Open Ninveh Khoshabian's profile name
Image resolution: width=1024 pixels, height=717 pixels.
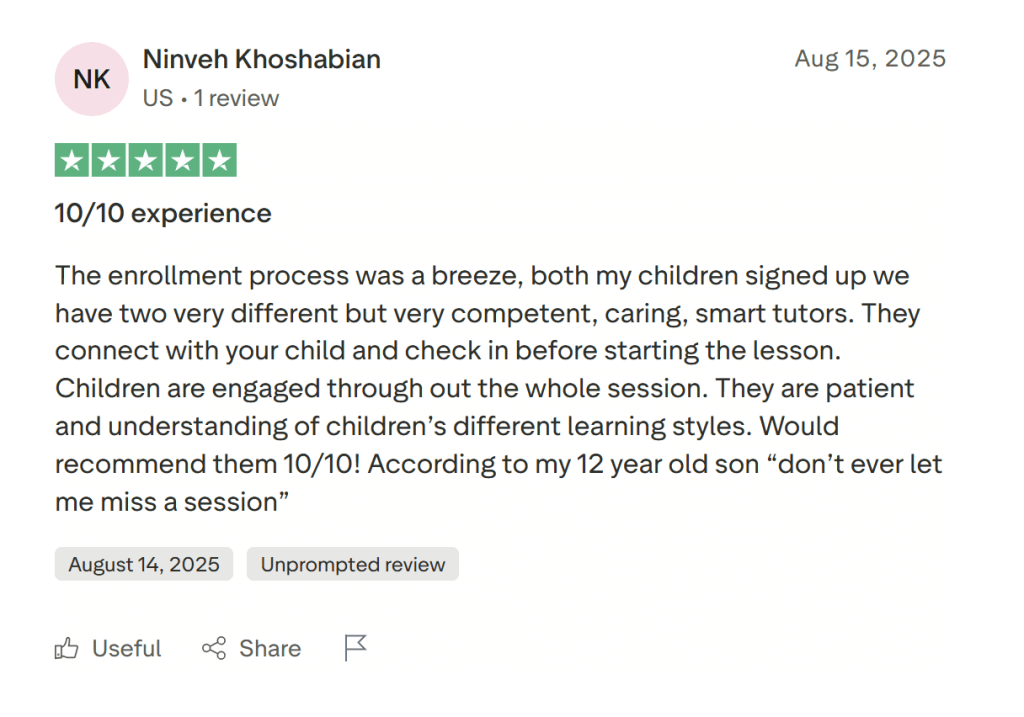(261, 59)
